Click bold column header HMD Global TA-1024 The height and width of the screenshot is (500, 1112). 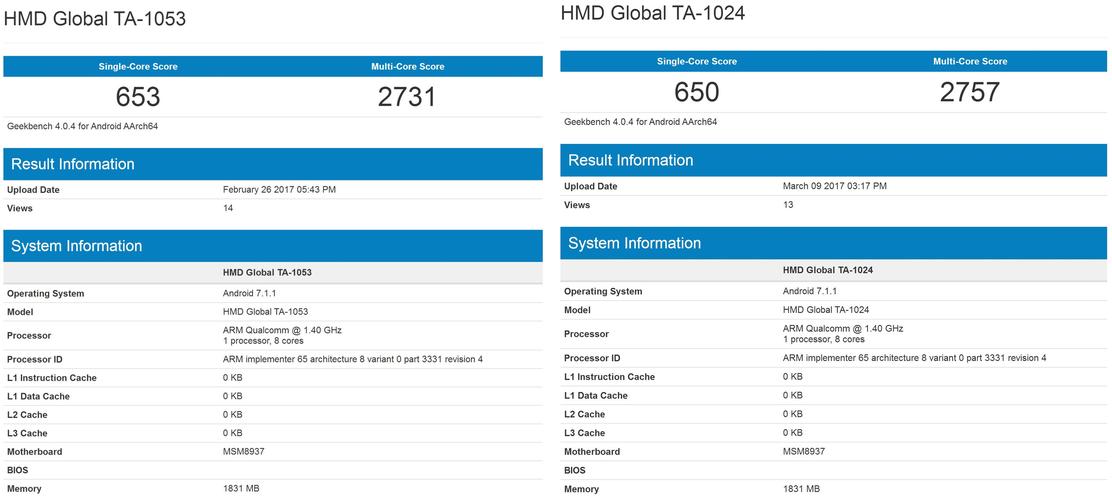[828, 270]
